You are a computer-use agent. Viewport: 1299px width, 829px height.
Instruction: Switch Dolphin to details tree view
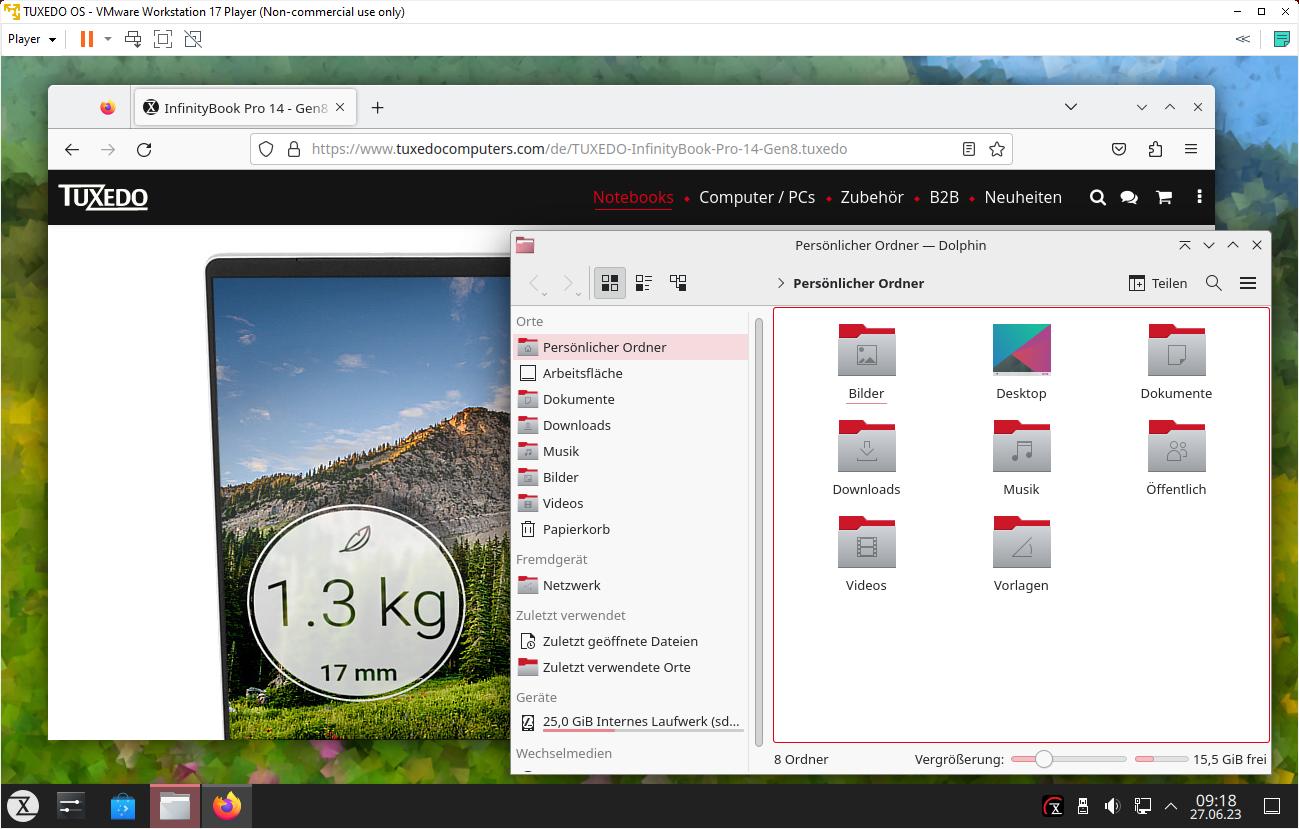[x=678, y=283]
